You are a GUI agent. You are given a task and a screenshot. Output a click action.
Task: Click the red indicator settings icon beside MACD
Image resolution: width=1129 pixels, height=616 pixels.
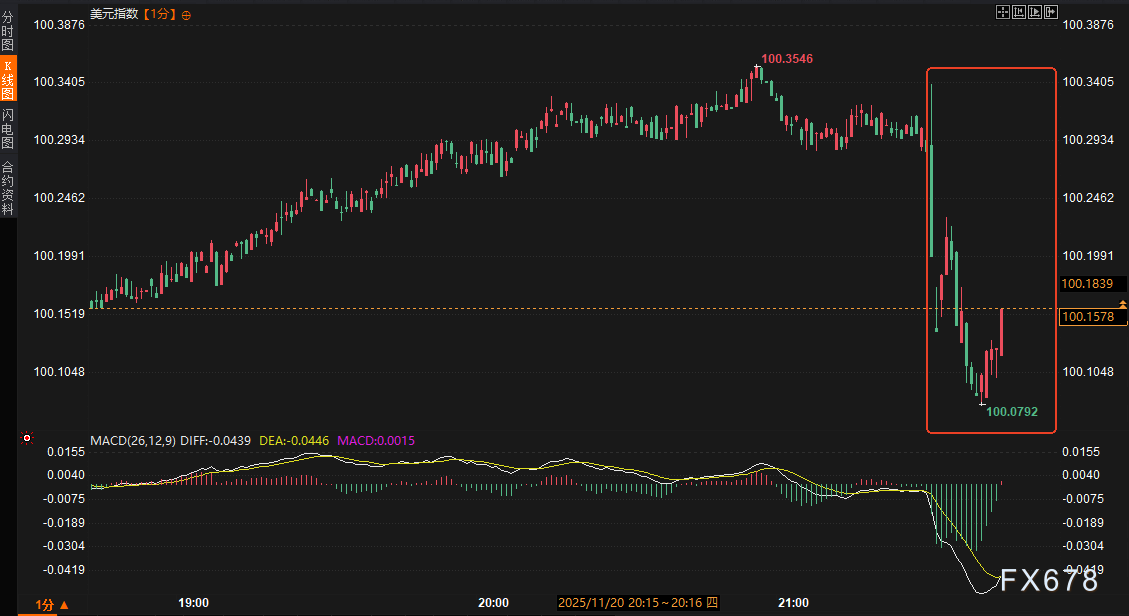[27, 438]
